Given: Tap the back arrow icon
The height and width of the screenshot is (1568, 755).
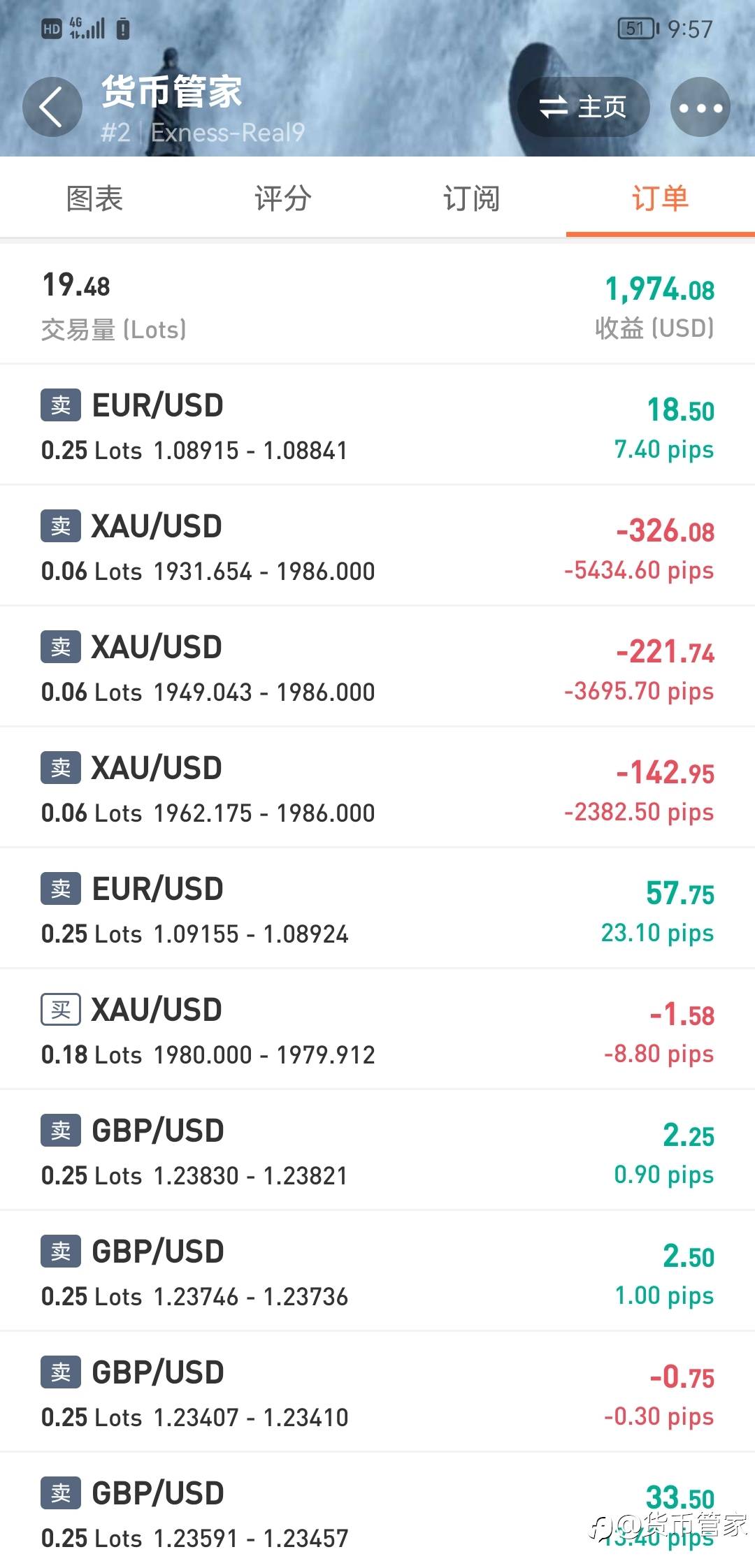Looking at the screenshot, I should coord(52,107).
